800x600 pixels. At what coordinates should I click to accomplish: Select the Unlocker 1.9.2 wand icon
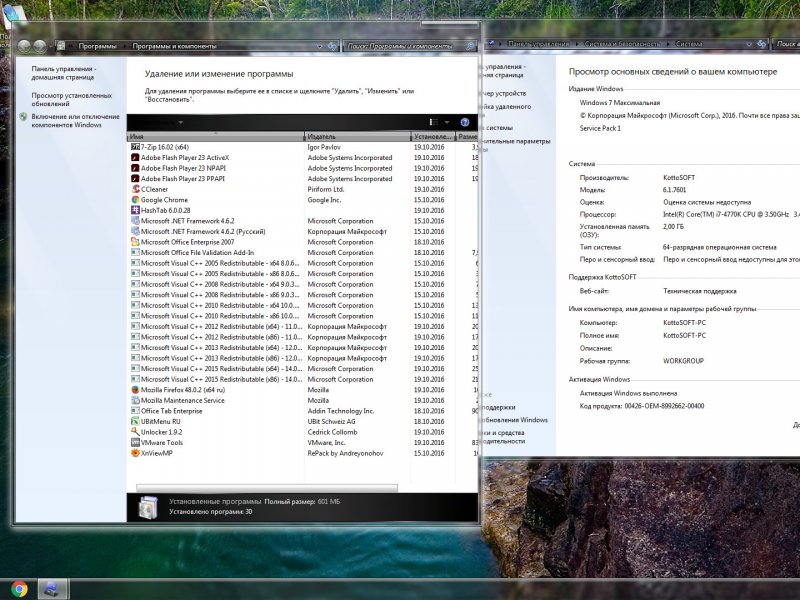point(135,432)
